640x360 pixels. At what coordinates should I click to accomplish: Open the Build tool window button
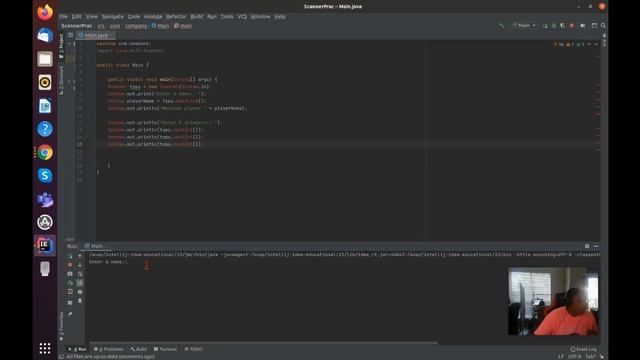139,349
